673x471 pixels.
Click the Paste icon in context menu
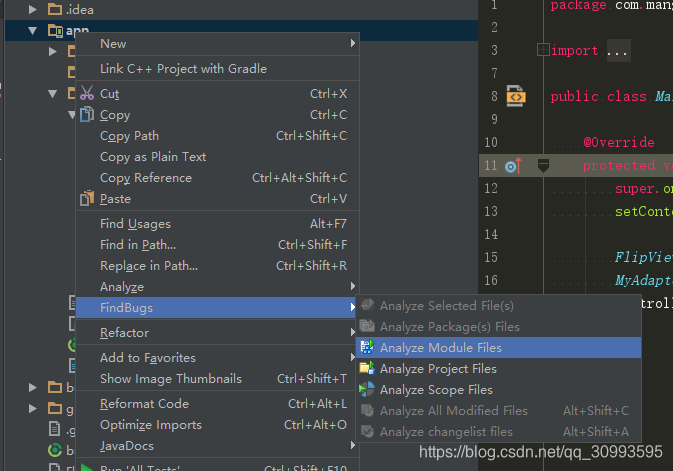click(87, 198)
